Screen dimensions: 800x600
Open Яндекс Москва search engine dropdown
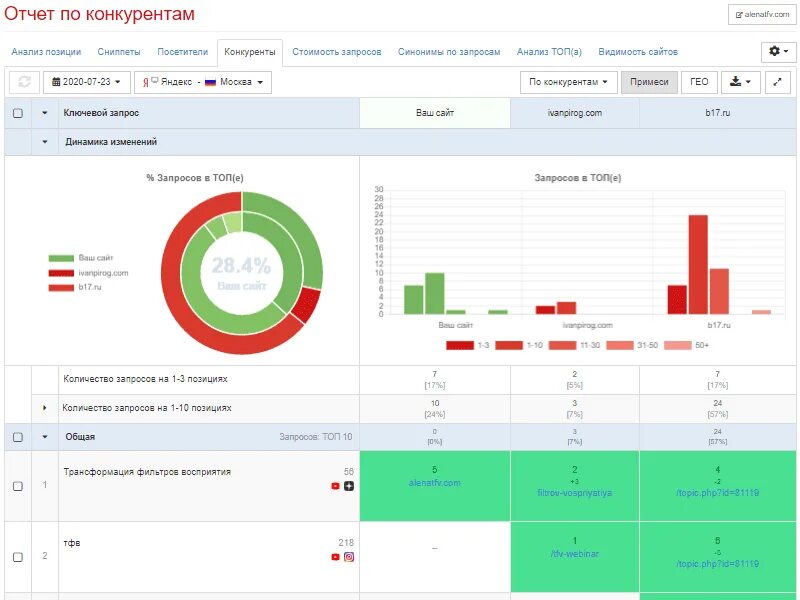(x=203, y=82)
